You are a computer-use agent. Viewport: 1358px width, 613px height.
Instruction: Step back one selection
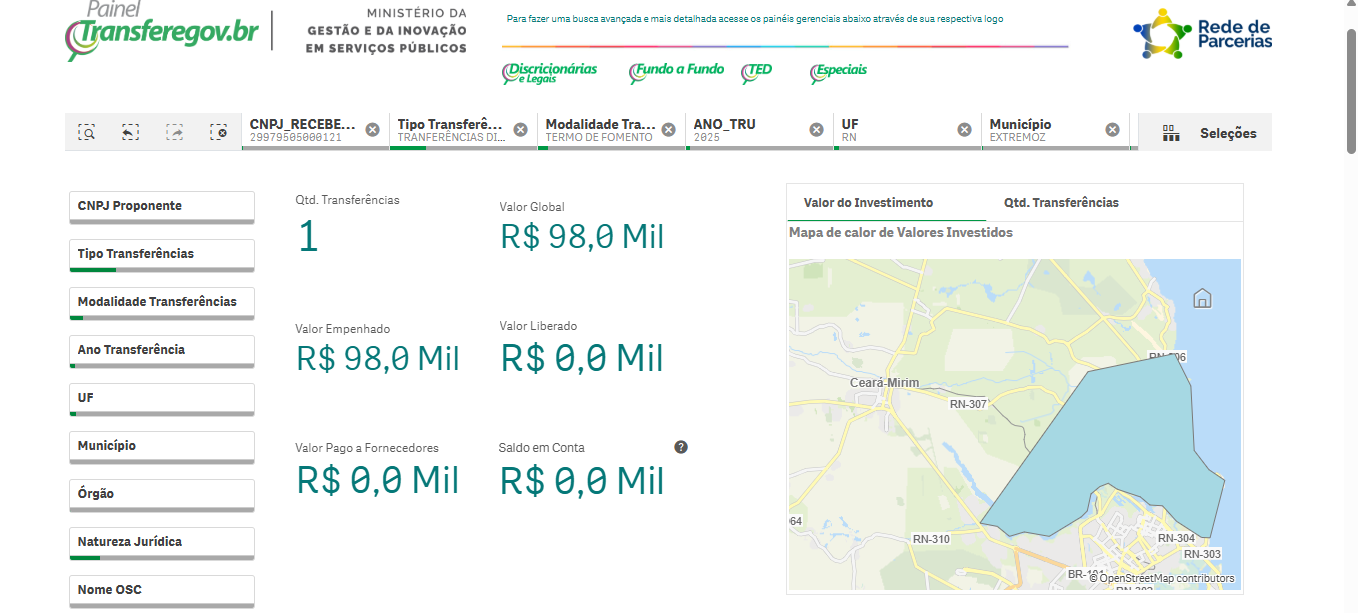(130, 132)
